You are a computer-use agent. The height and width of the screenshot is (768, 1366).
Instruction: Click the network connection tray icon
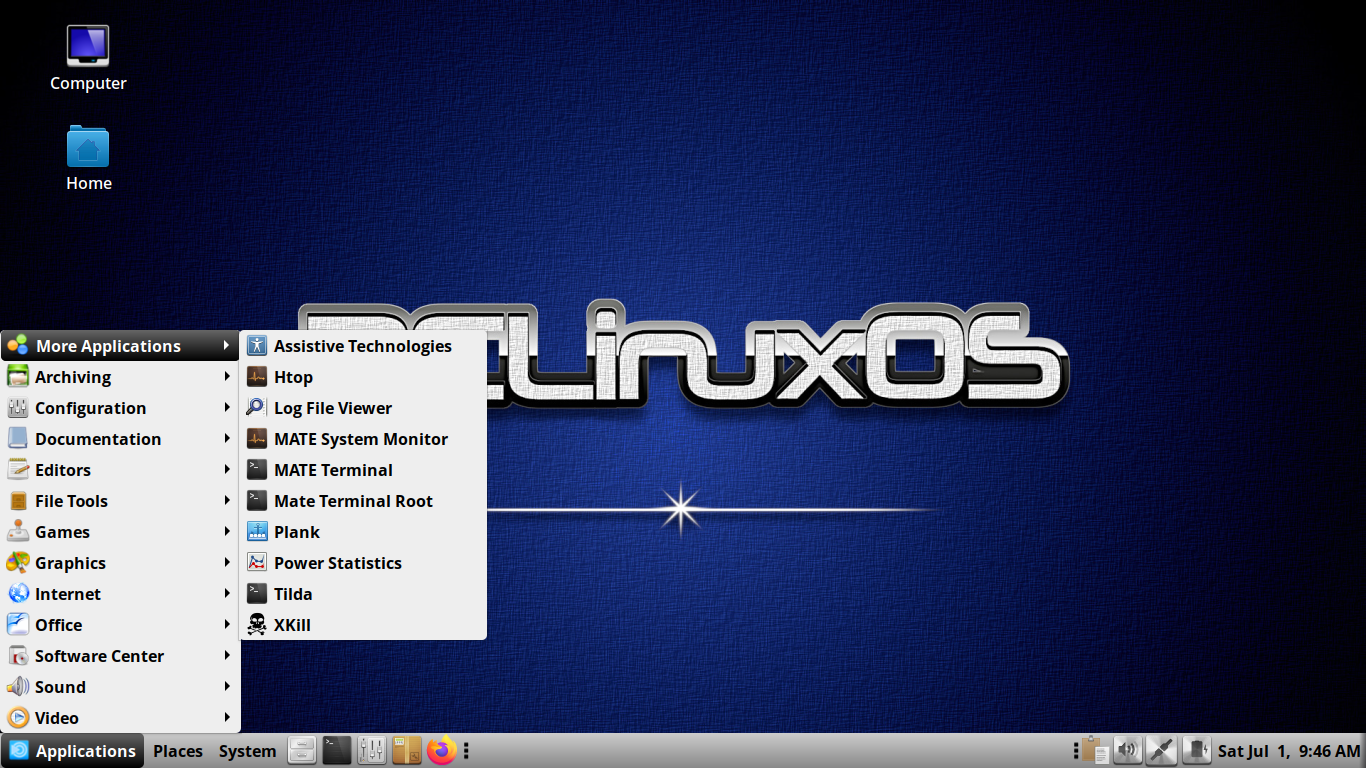(x=1161, y=750)
